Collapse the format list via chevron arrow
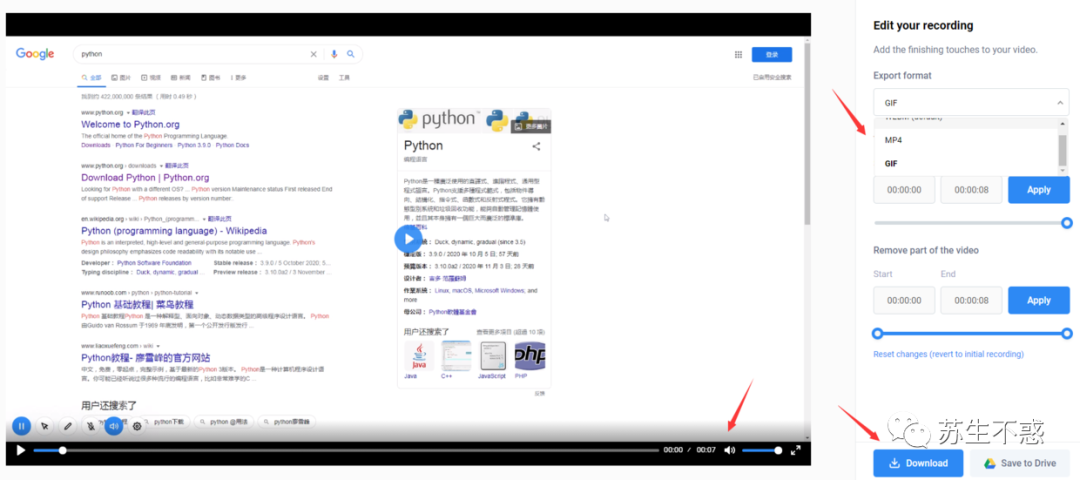 click(1059, 103)
